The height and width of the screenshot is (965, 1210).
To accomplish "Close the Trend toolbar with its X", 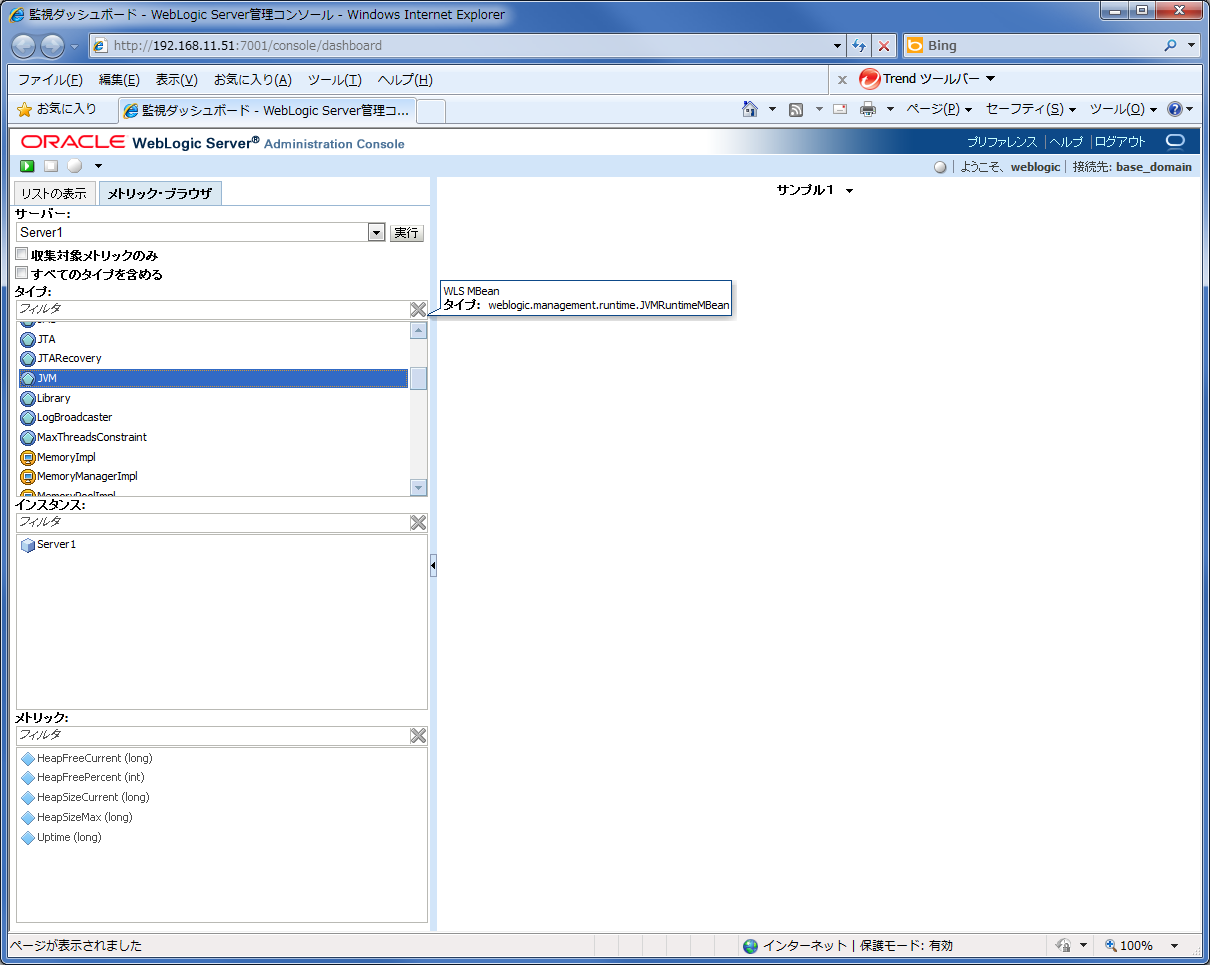I will (842, 80).
